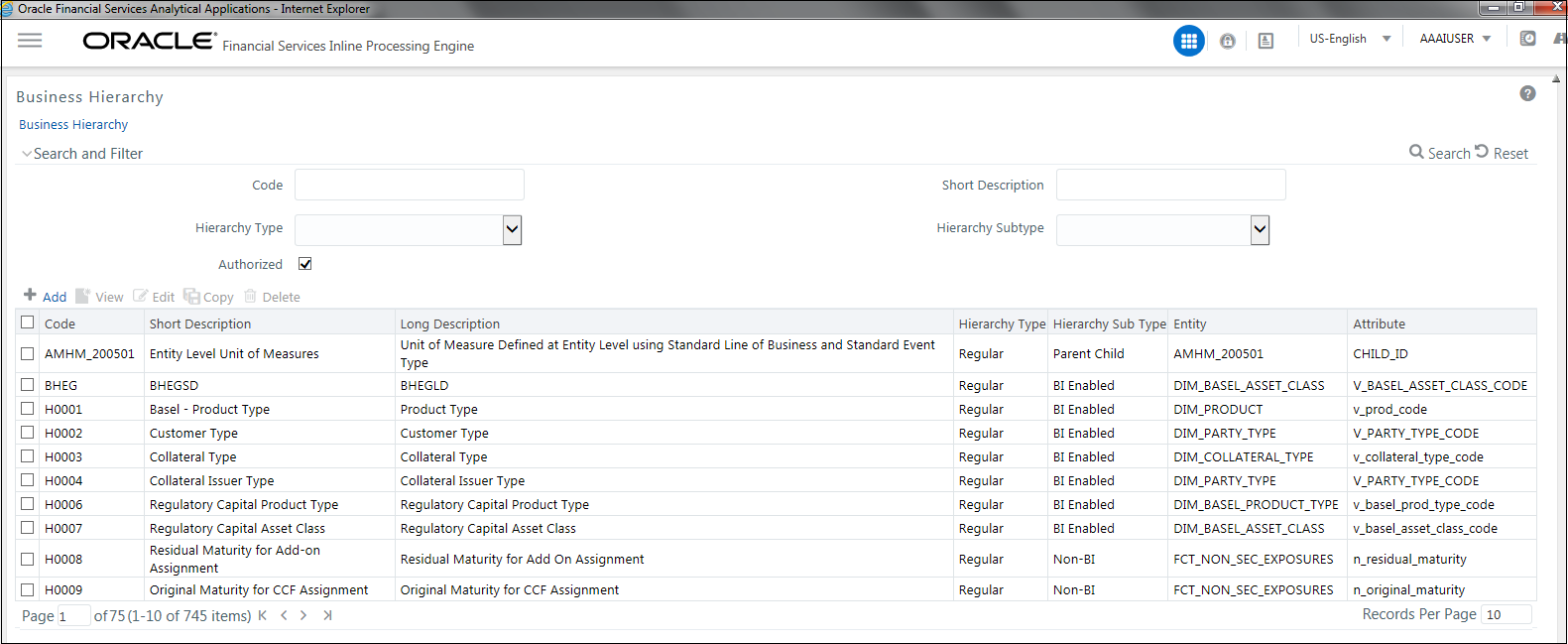This screenshot has height=644, width=1568.
Task: Check the H0001 row checkbox
Action: pos(27,409)
